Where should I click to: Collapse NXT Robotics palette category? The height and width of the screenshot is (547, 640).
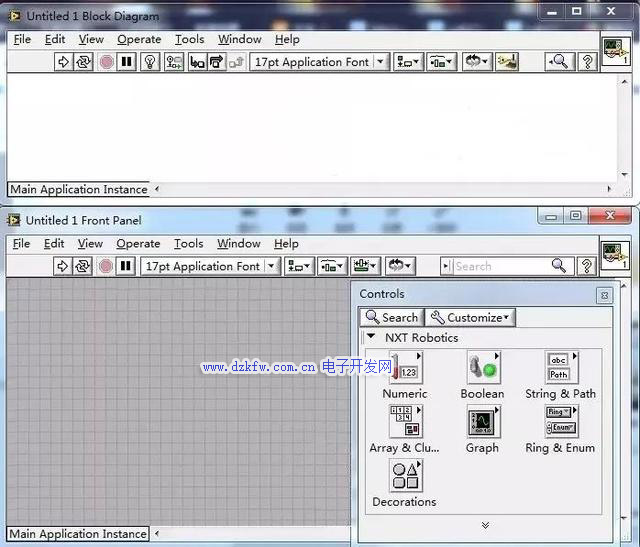point(371,337)
